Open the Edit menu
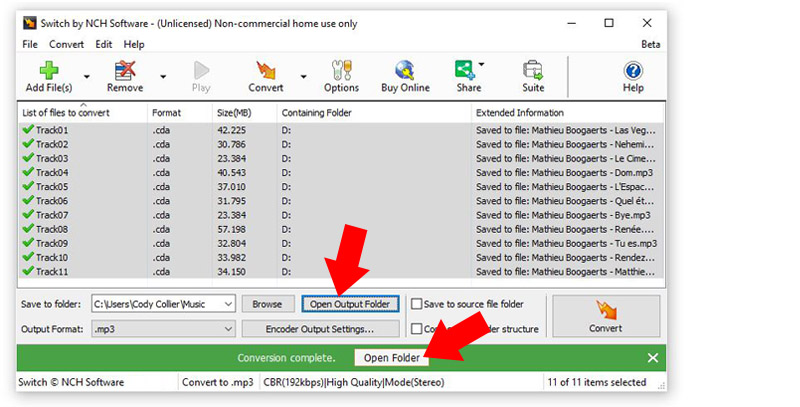The image size is (800, 407). point(104,44)
